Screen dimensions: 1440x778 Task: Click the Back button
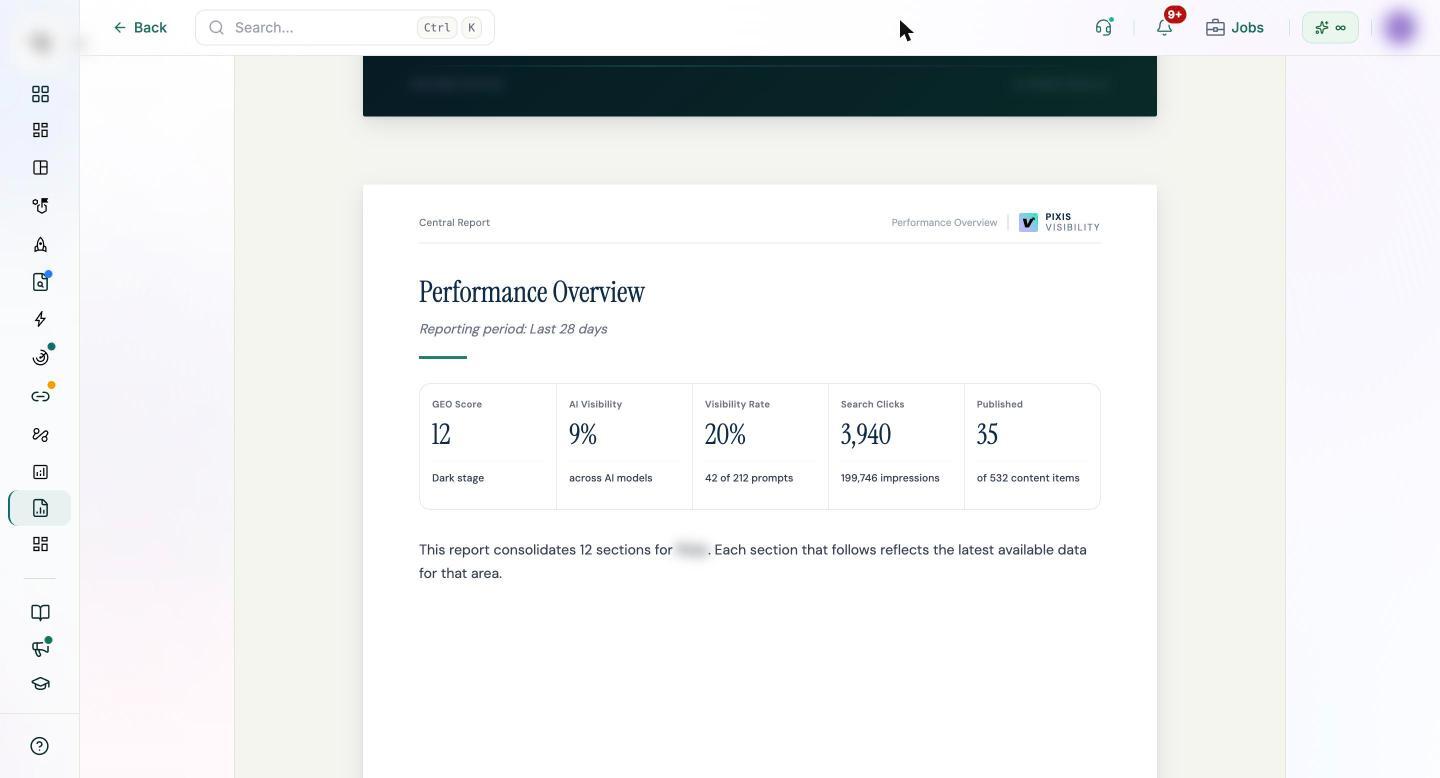pyautogui.click(x=140, y=27)
